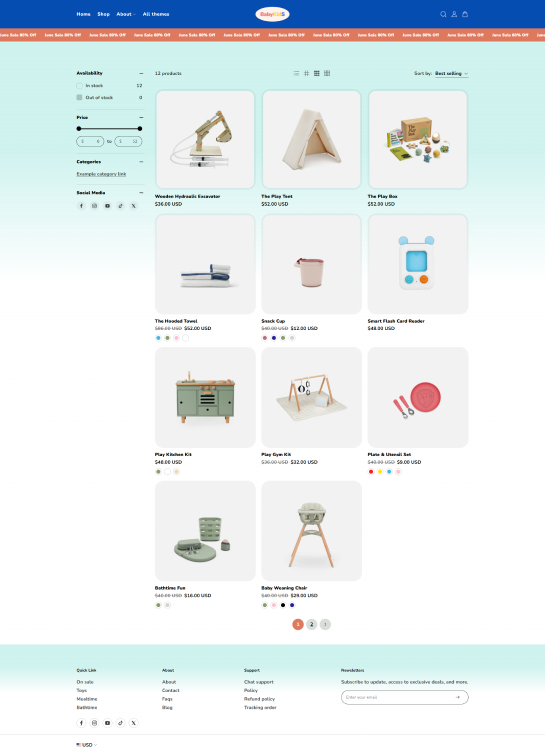Check the In stock filter checkbox
Viewport: 545px width, 752px height.
click(x=79, y=85)
